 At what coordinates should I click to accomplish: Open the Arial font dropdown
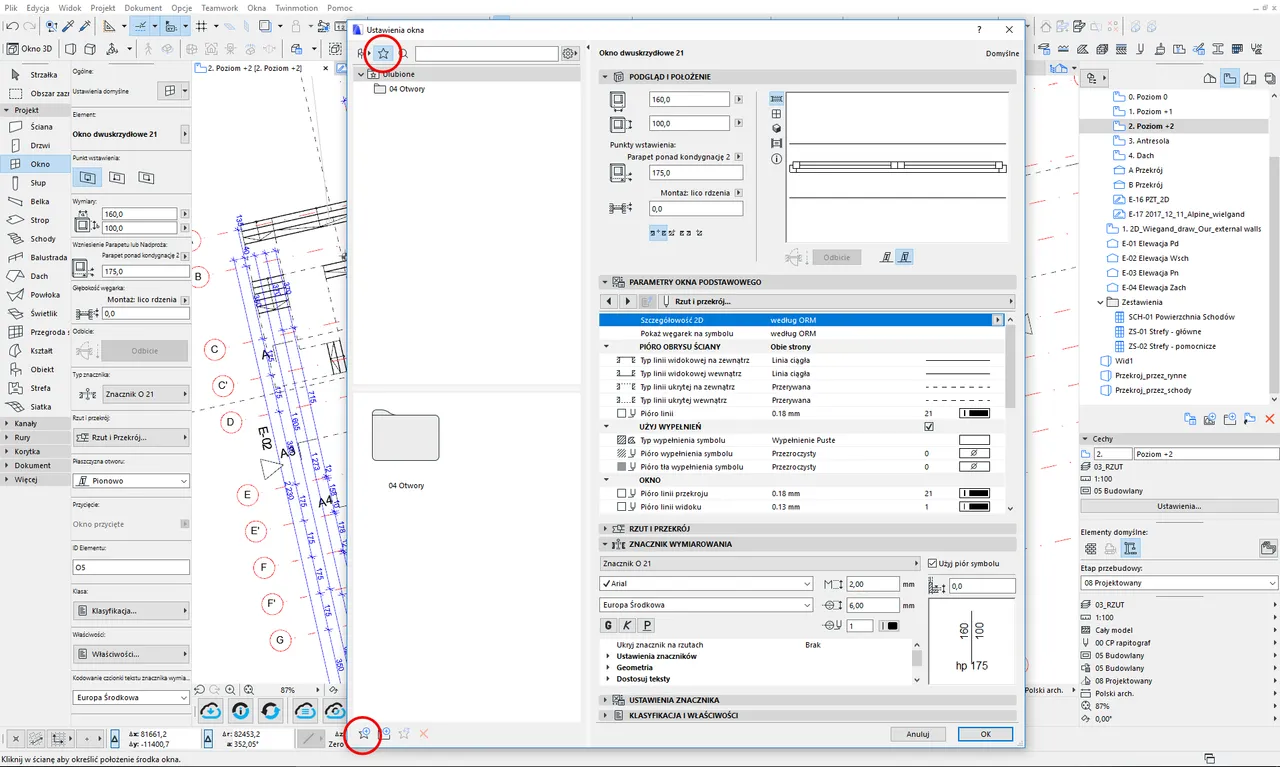click(706, 584)
